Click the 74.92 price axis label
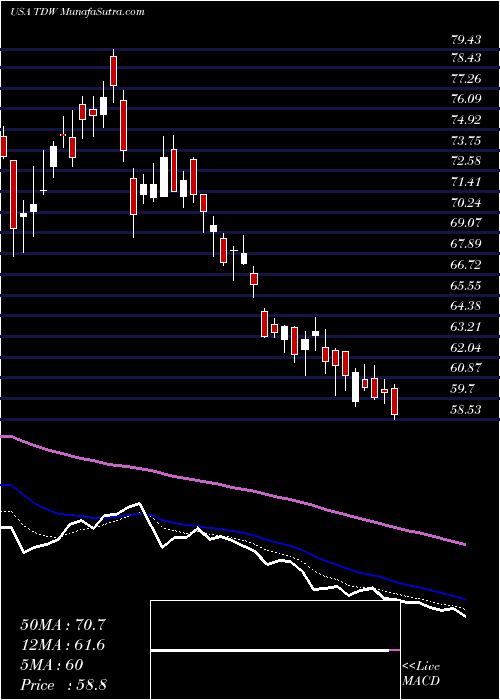This screenshot has width=500, height=700. (x=466, y=120)
